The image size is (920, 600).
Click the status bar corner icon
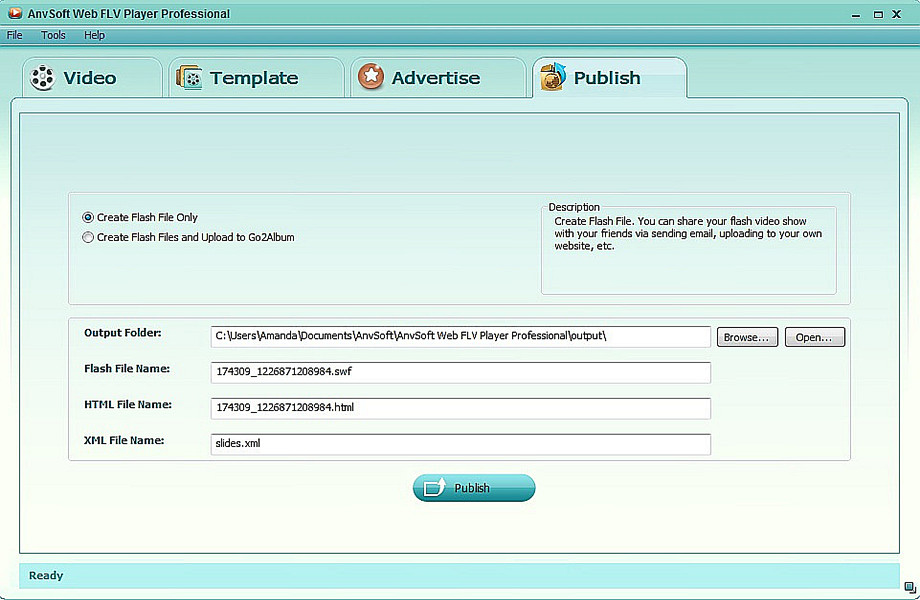coord(910,587)
